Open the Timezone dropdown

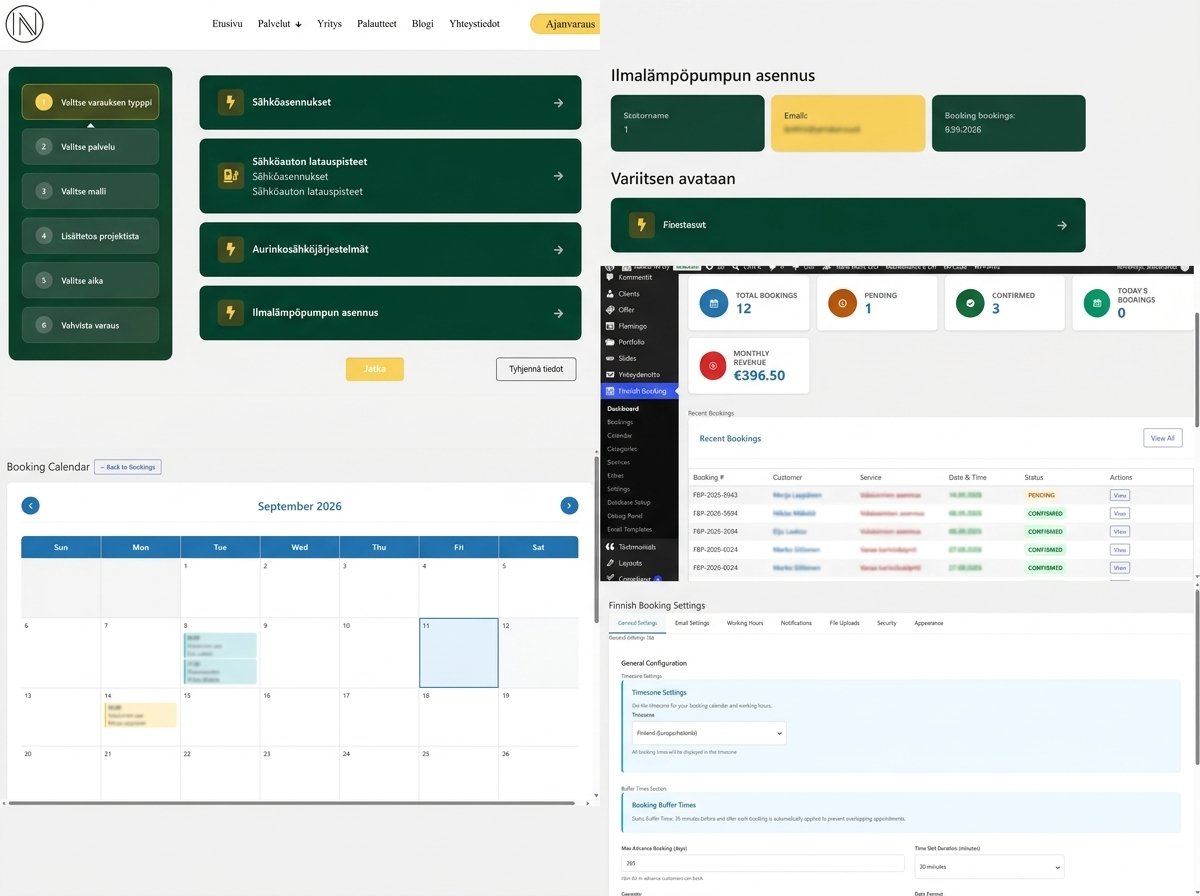pyautogui.click(x=708, y=733)
